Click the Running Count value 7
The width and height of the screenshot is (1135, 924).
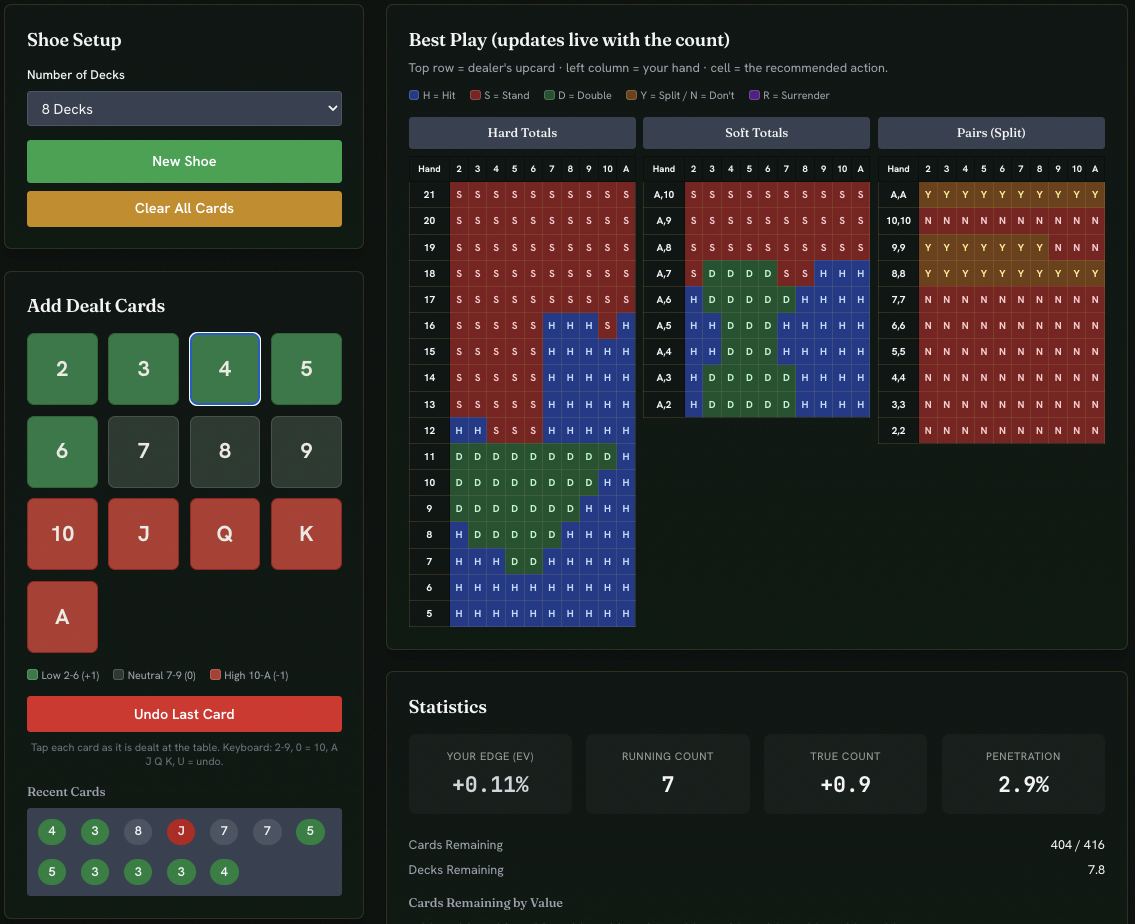[667, 784]
